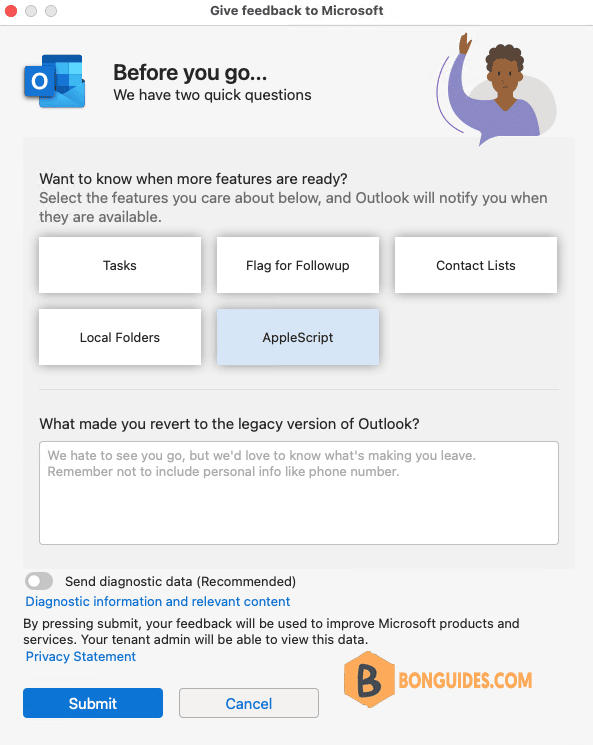Select the Local Folders tile

pyautogui.click(x=120, y=337)
